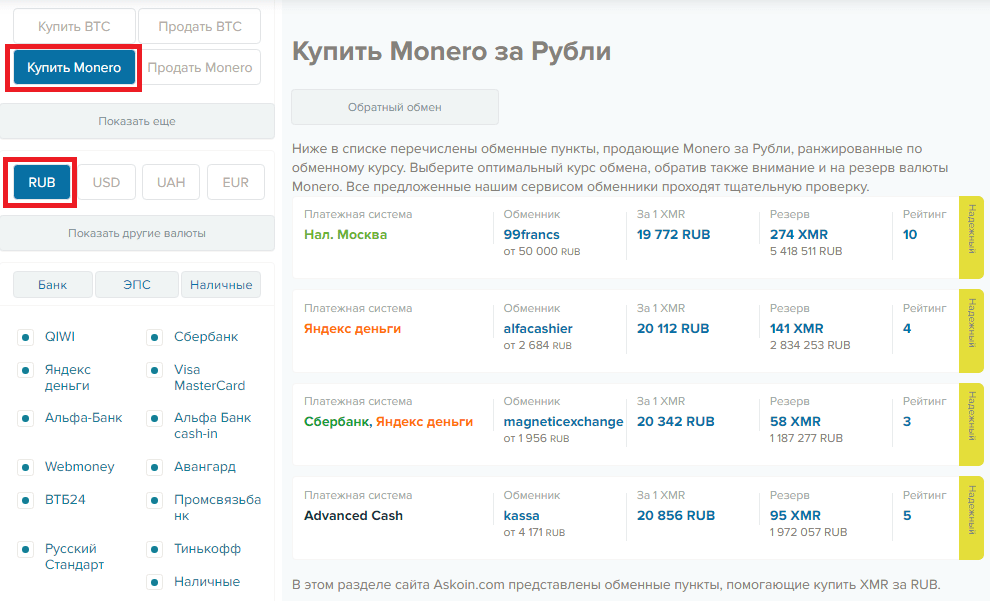The height and width of the screenshot is (601, 990).
Task: Click the Надежный badge on kassa row
Action: pos(971,518)
